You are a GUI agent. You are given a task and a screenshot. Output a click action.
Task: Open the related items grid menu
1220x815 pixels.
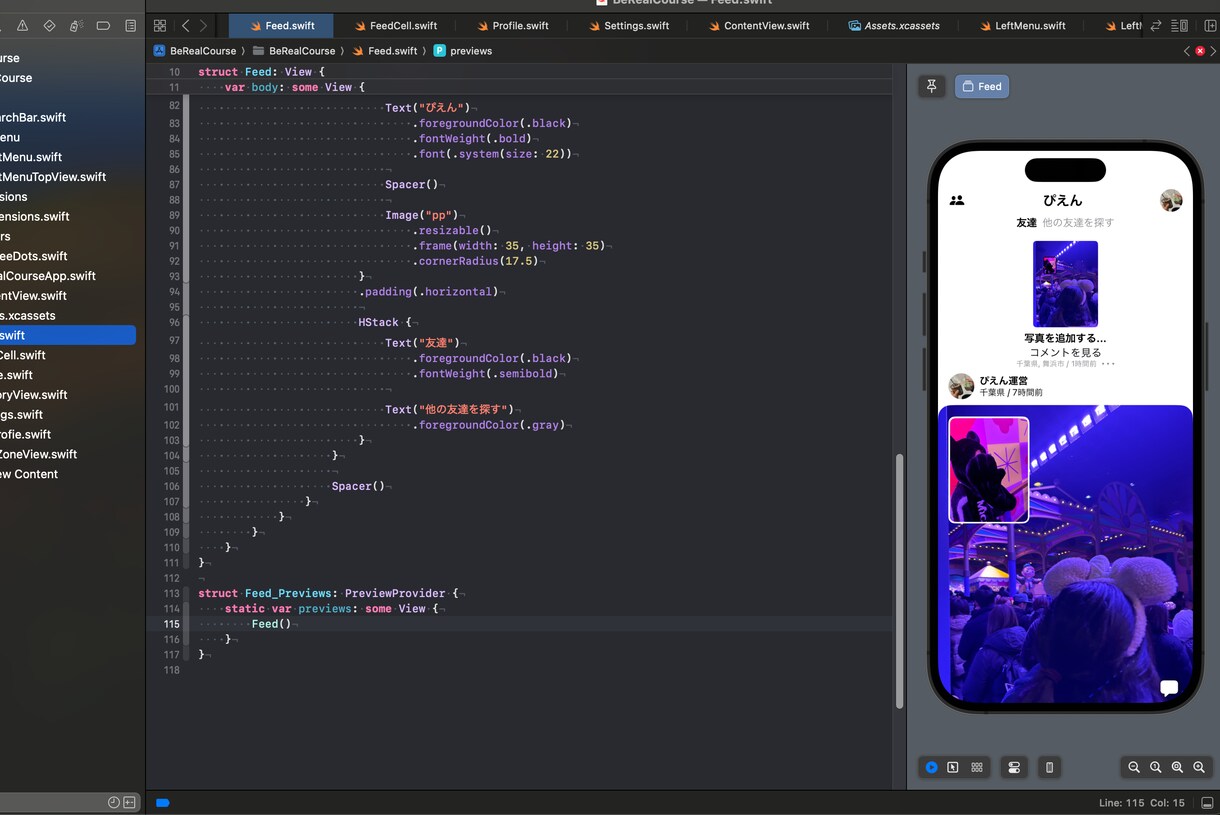pyautogui.click(x=160, y=26)
